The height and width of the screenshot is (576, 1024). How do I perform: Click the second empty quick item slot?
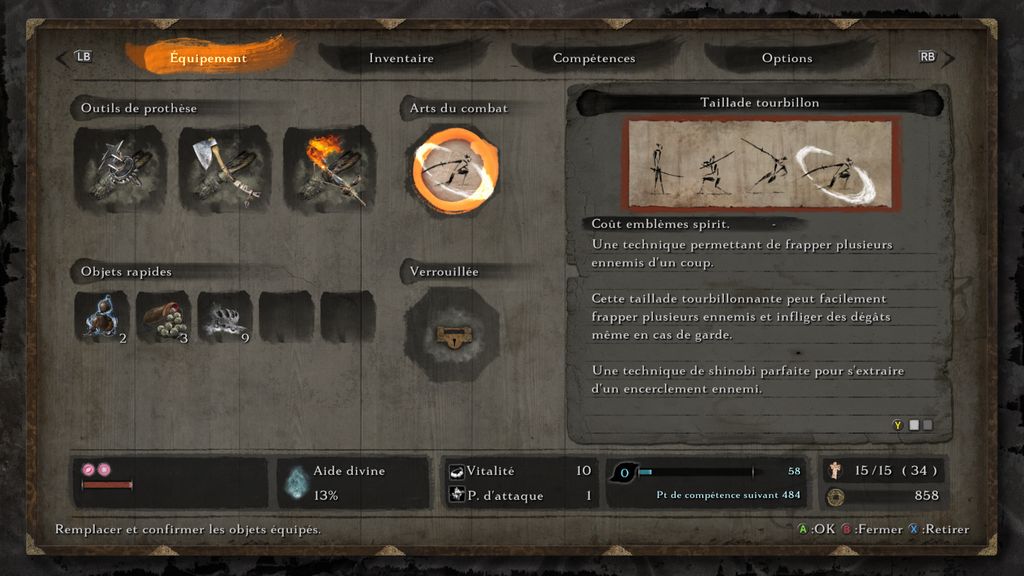point(347,317)
